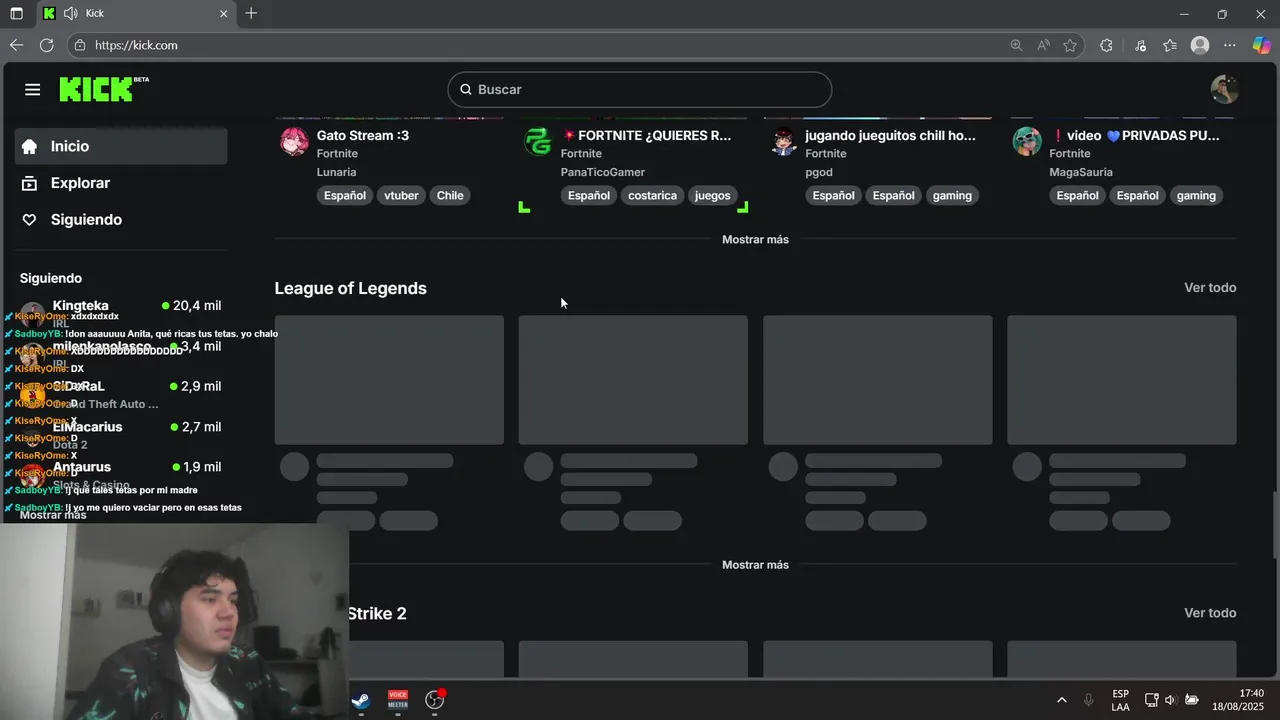This screenshot has width=1280, height=720.
Task: Open Steam from the taskbar
Action: tap(361, 700)
